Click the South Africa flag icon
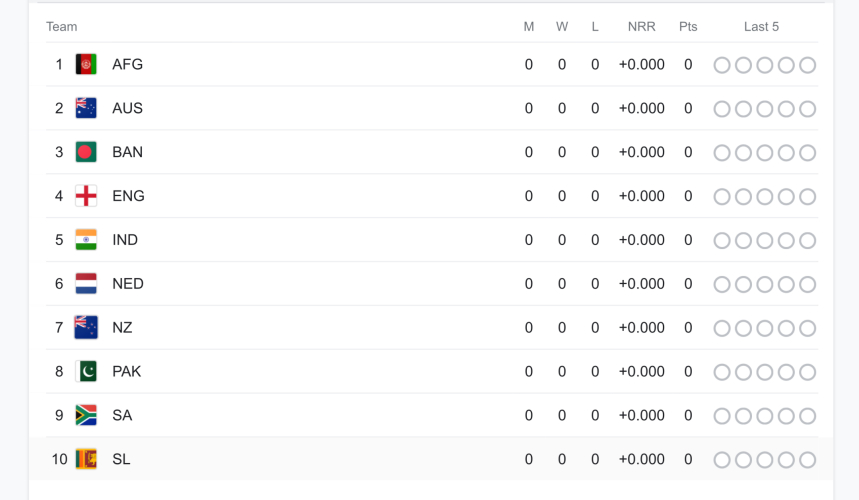859x500 pixels. pyautogui.click(x=86, y=416)
